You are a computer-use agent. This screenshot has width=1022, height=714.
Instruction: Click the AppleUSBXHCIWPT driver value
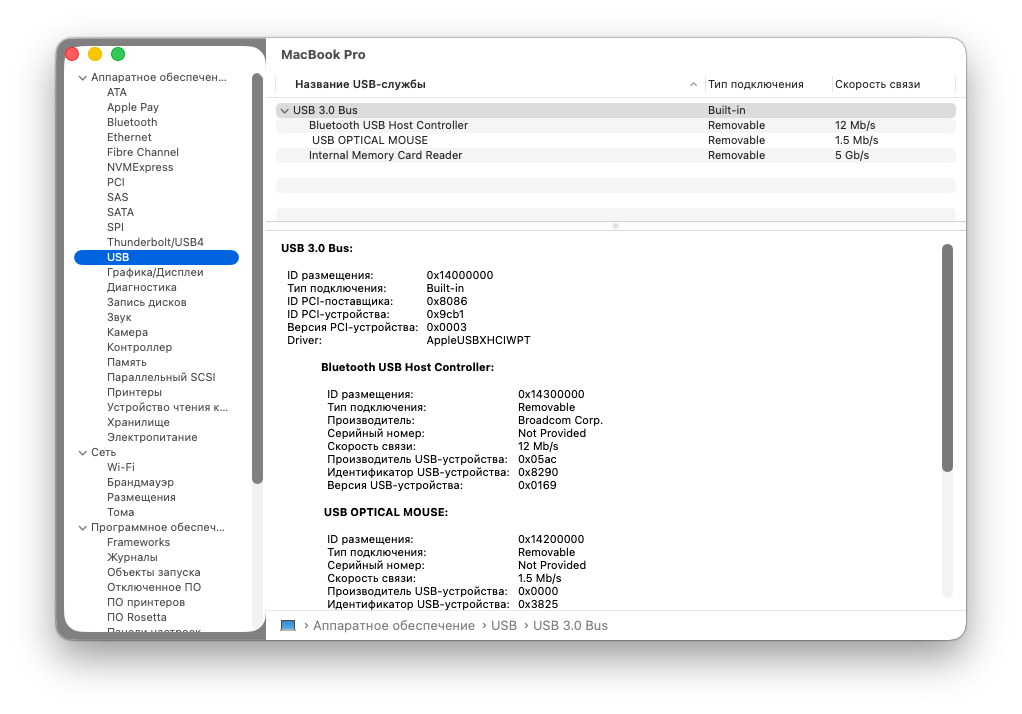478,340
